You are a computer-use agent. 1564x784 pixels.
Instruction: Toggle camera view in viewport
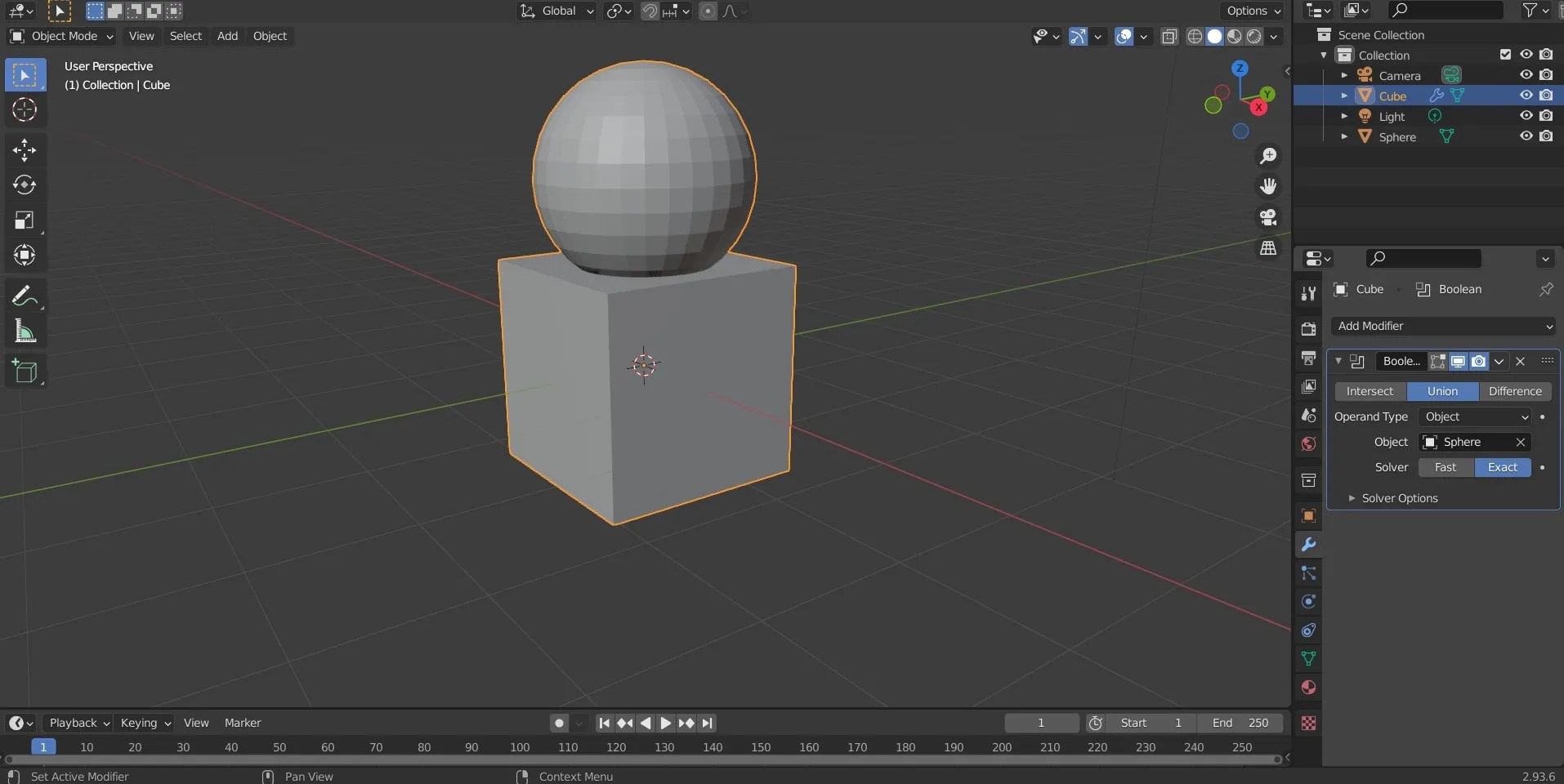1268,217
